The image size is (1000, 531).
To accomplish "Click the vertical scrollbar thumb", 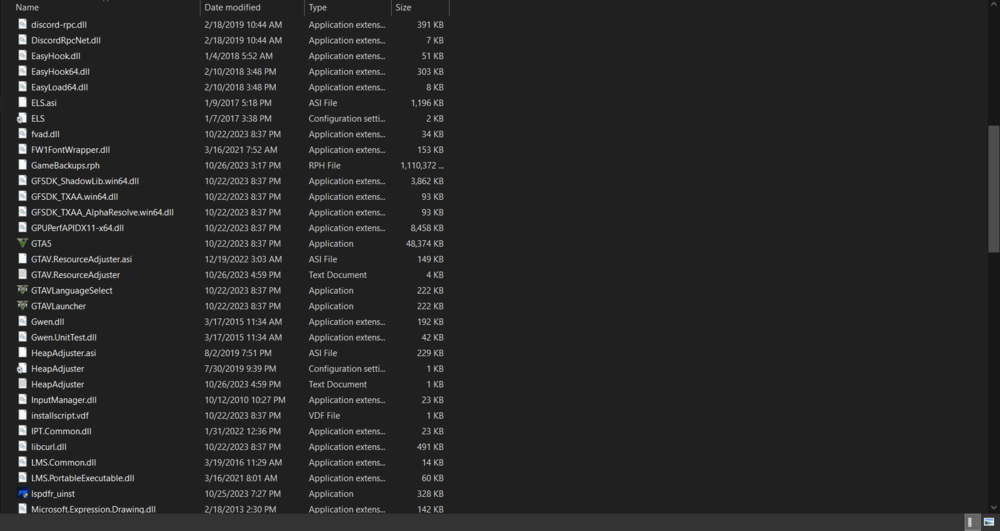I will point(994,189).
